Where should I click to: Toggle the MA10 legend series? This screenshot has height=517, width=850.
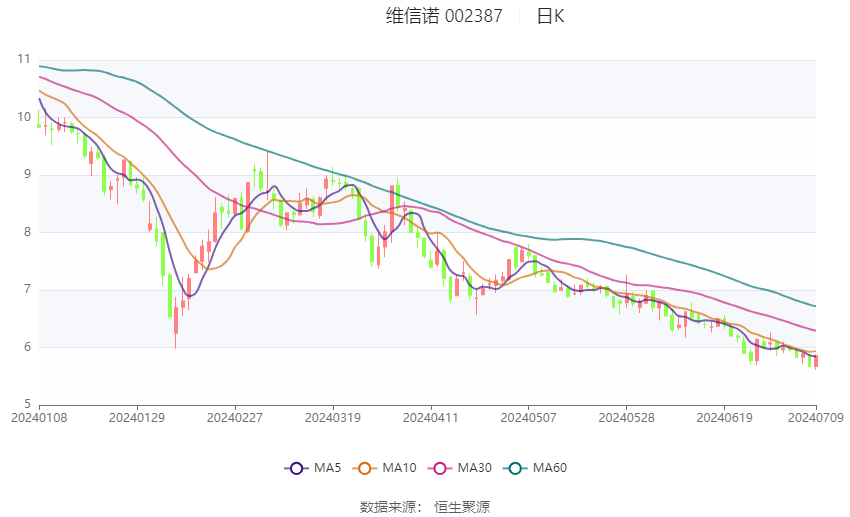(x=384, y=468)
